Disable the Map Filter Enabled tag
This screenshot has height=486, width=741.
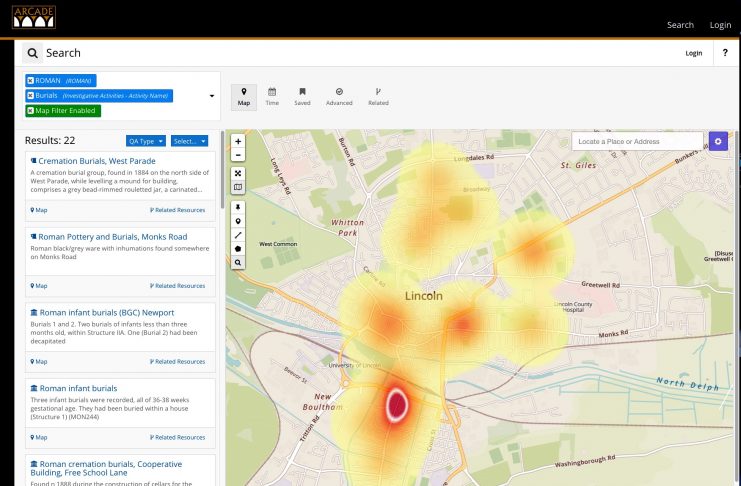tap(31, 110)
